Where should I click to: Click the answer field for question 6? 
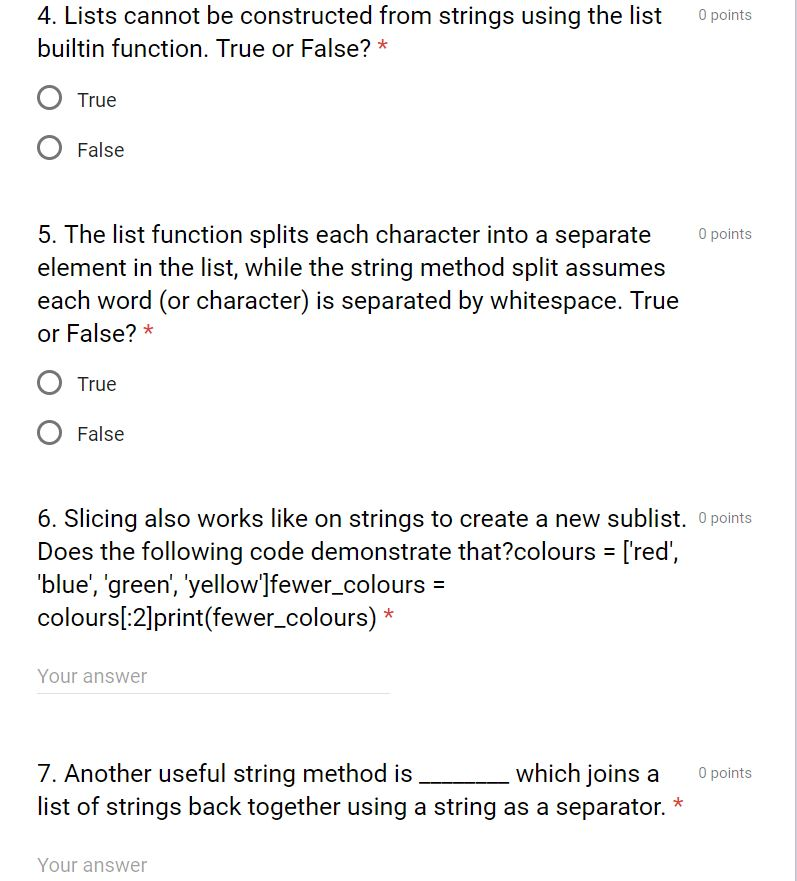tap(213, 676)
